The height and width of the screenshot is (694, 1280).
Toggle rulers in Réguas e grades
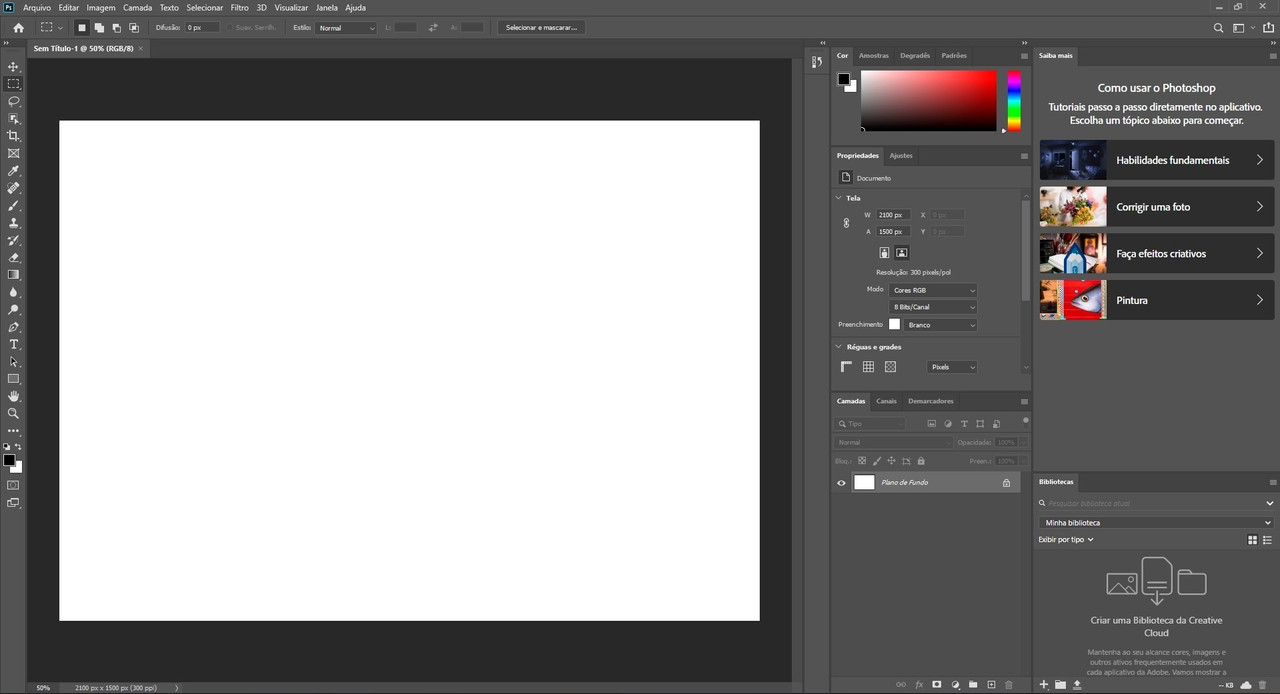[846, 367]
